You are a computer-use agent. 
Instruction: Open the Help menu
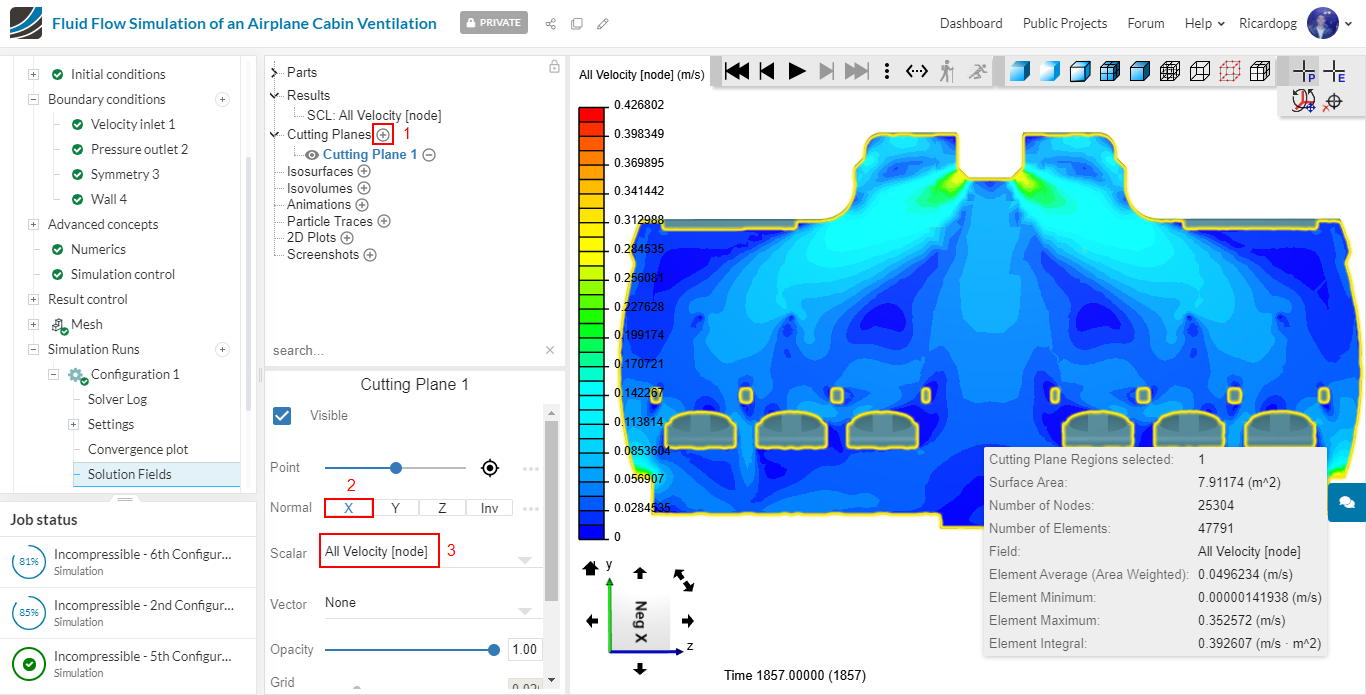pyautogui.click(x=1204, y=23)
